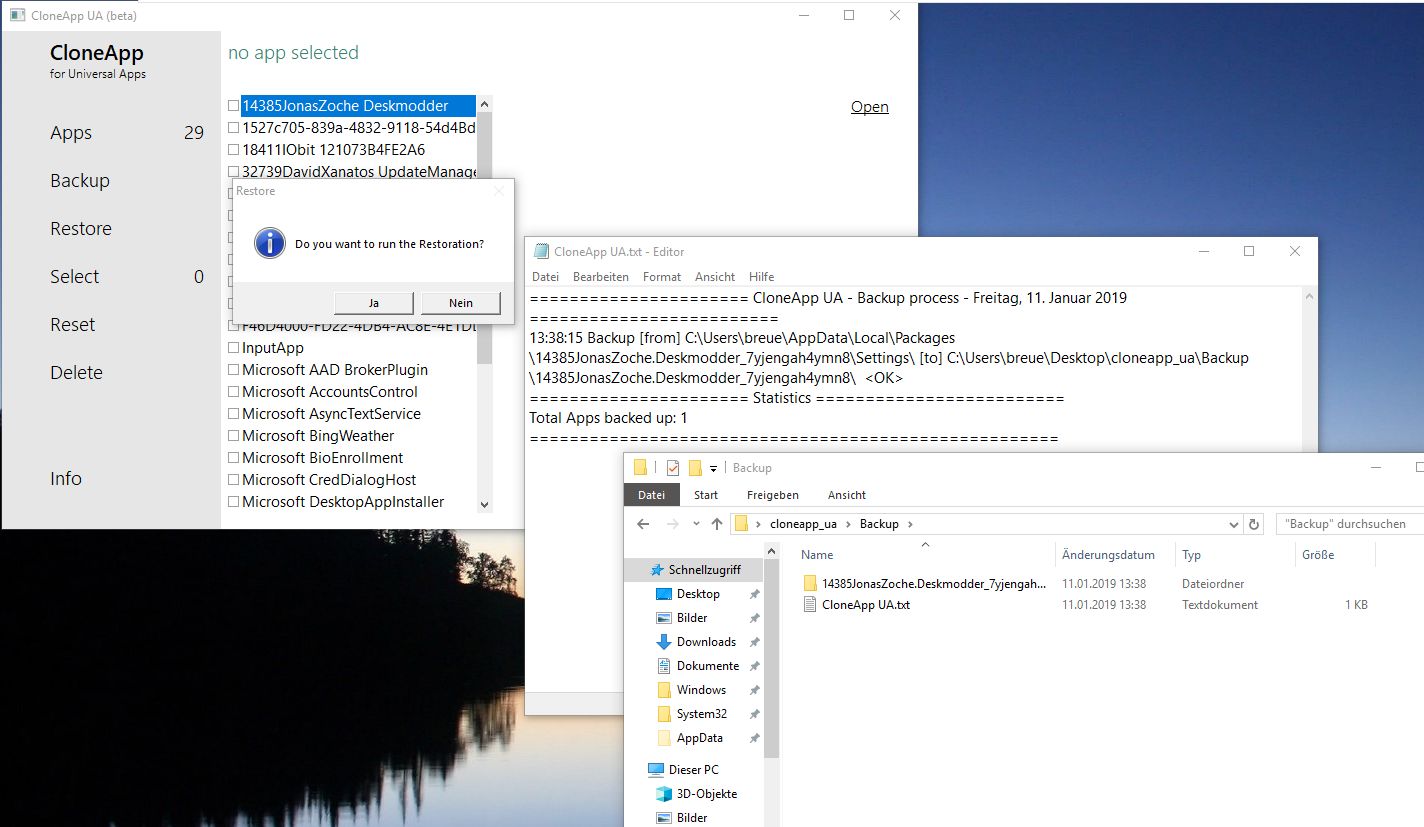
Task: Tick the InputApp checkbox
Action: 233,348
